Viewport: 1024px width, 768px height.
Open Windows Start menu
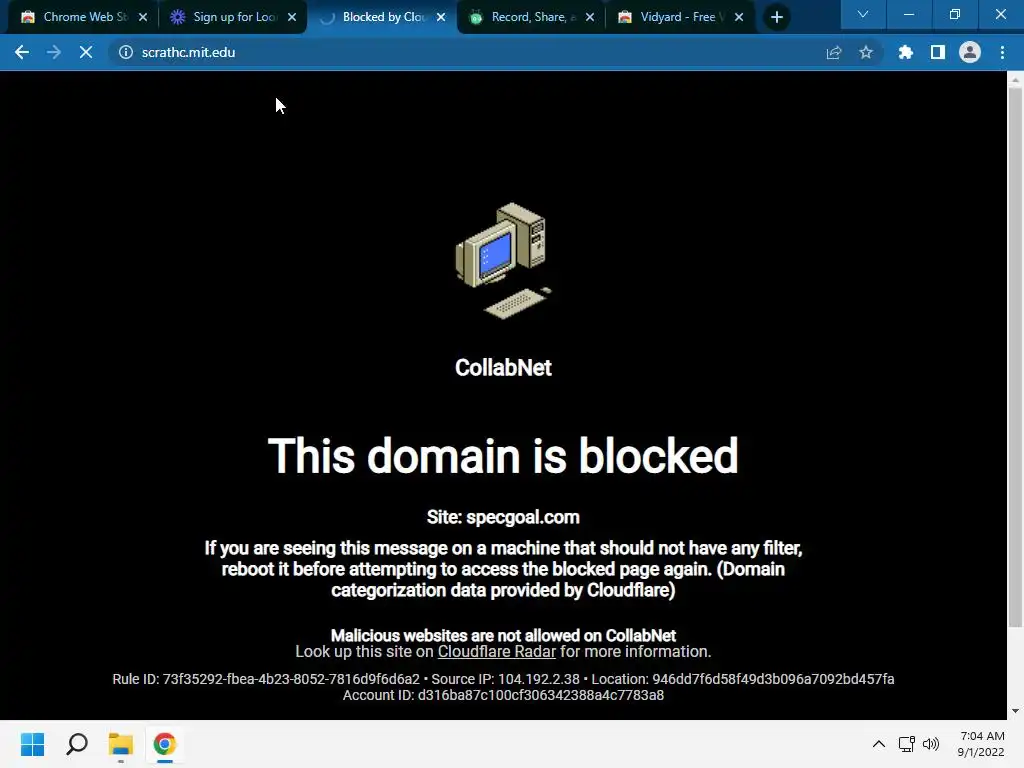(x=32, y=744)
